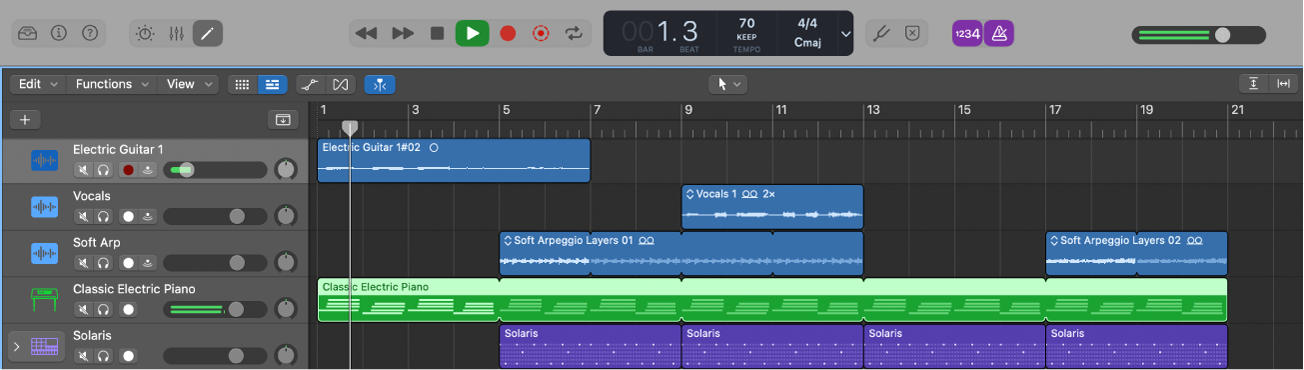Screen dimensions: 1304x370
Task: Switch to grid view button
Action: 242,85
